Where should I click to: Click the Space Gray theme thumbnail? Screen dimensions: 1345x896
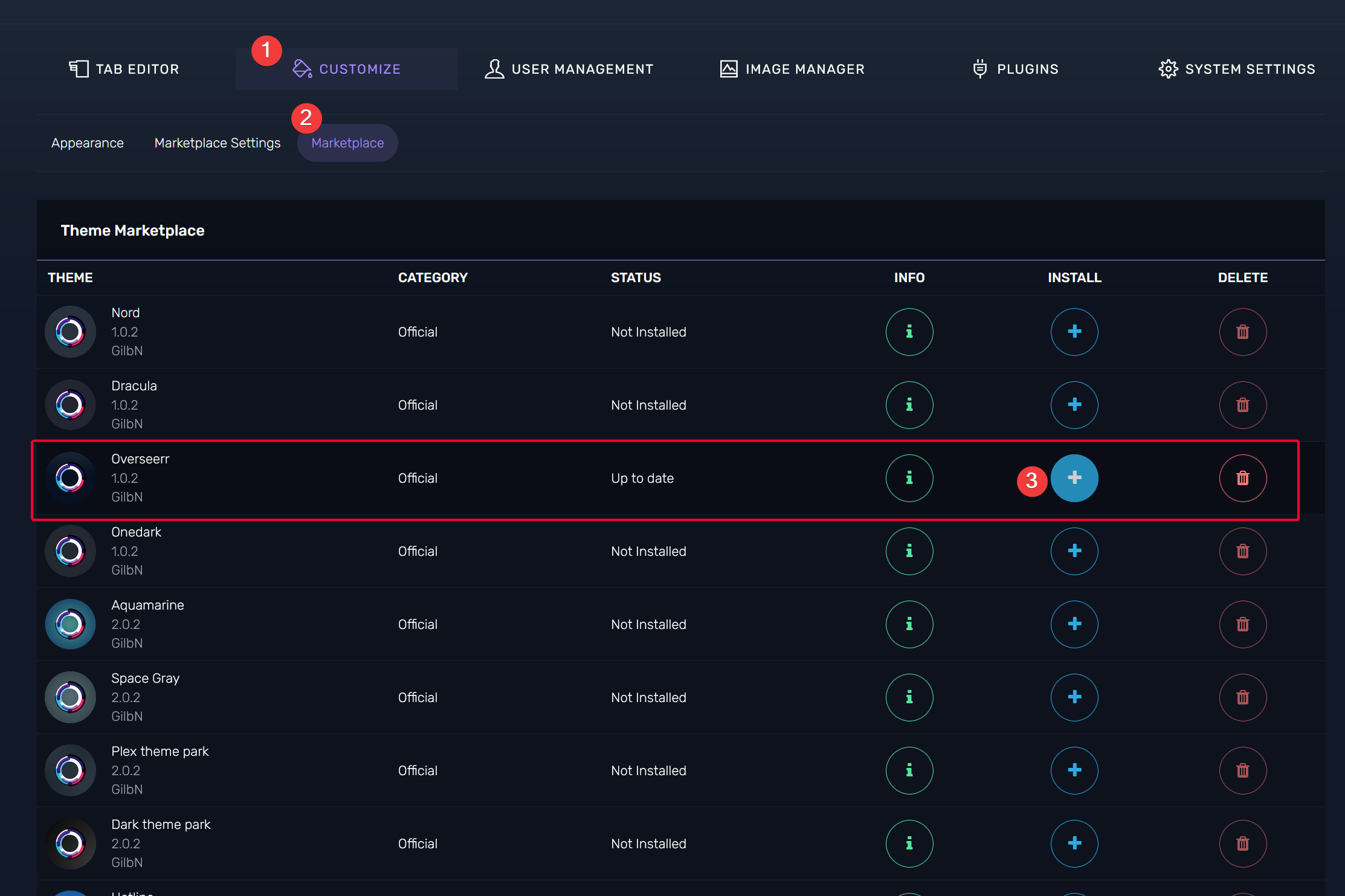(x=70, y=697)
